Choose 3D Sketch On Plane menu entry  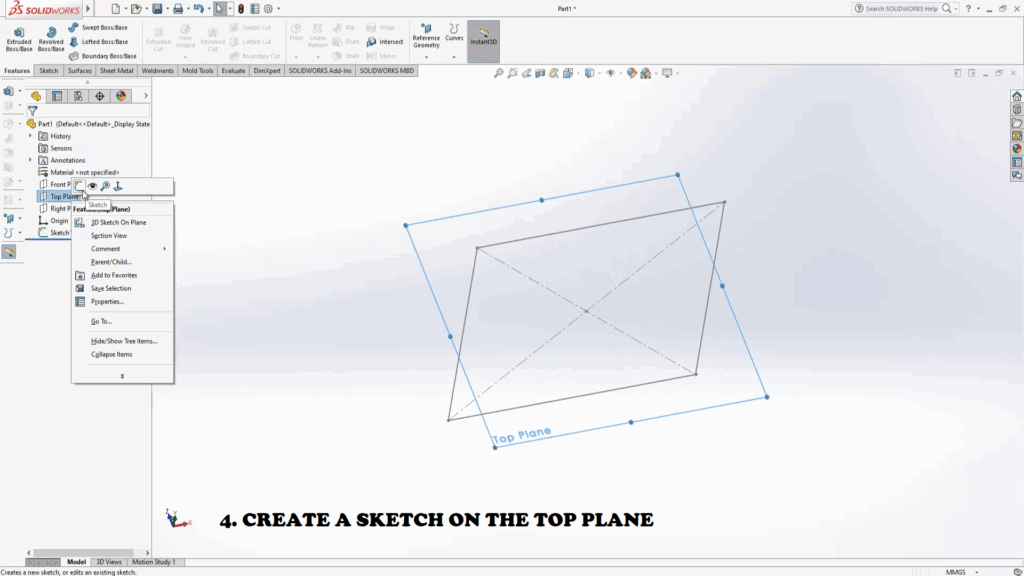118,222
